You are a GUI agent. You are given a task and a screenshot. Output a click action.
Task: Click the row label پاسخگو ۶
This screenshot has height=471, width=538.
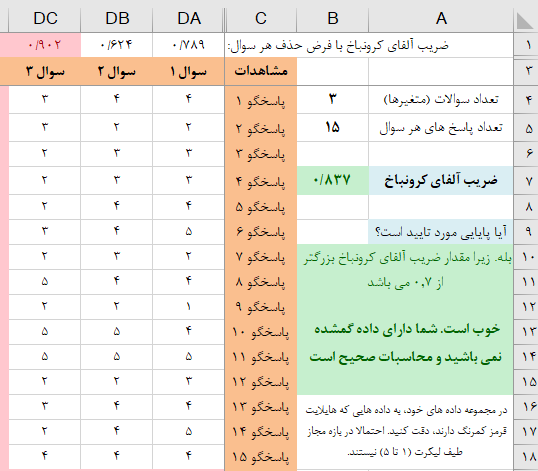point(261,232)
